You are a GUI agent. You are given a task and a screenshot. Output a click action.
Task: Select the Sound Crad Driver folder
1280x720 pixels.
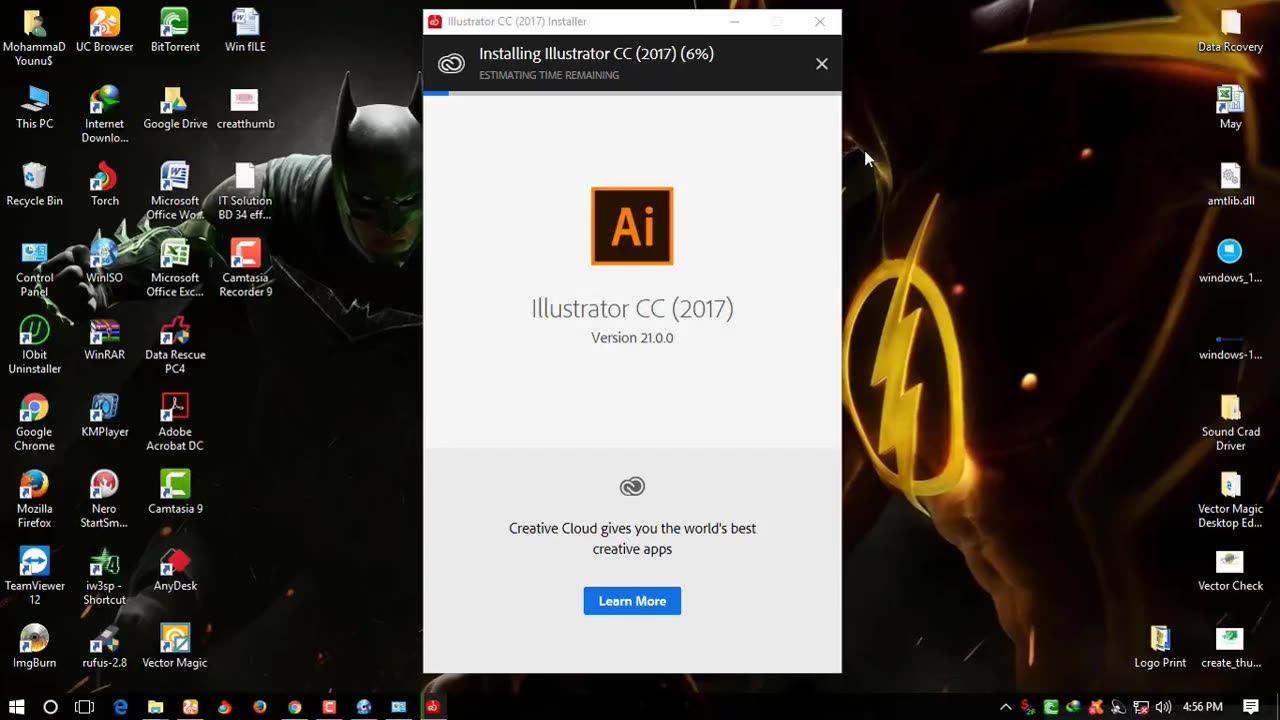pyautogui.click(x=1230, y=422)
